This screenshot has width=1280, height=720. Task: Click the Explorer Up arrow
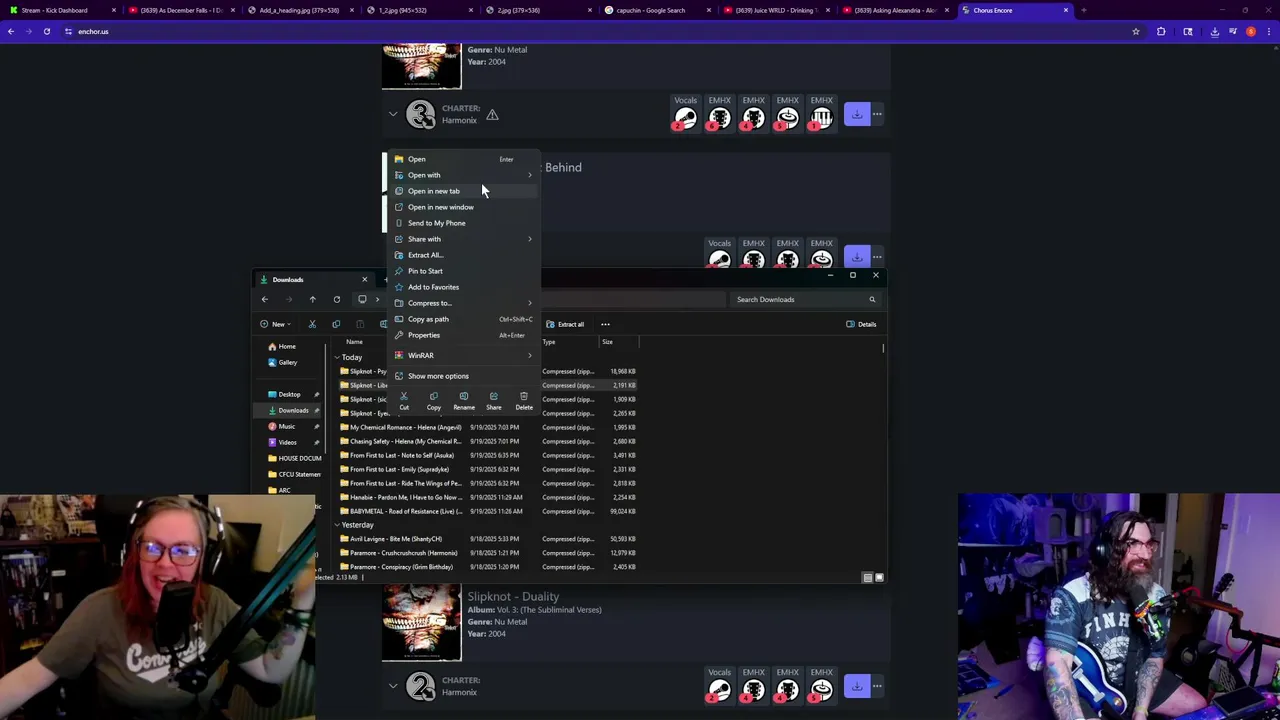click(x=312, y=299)
